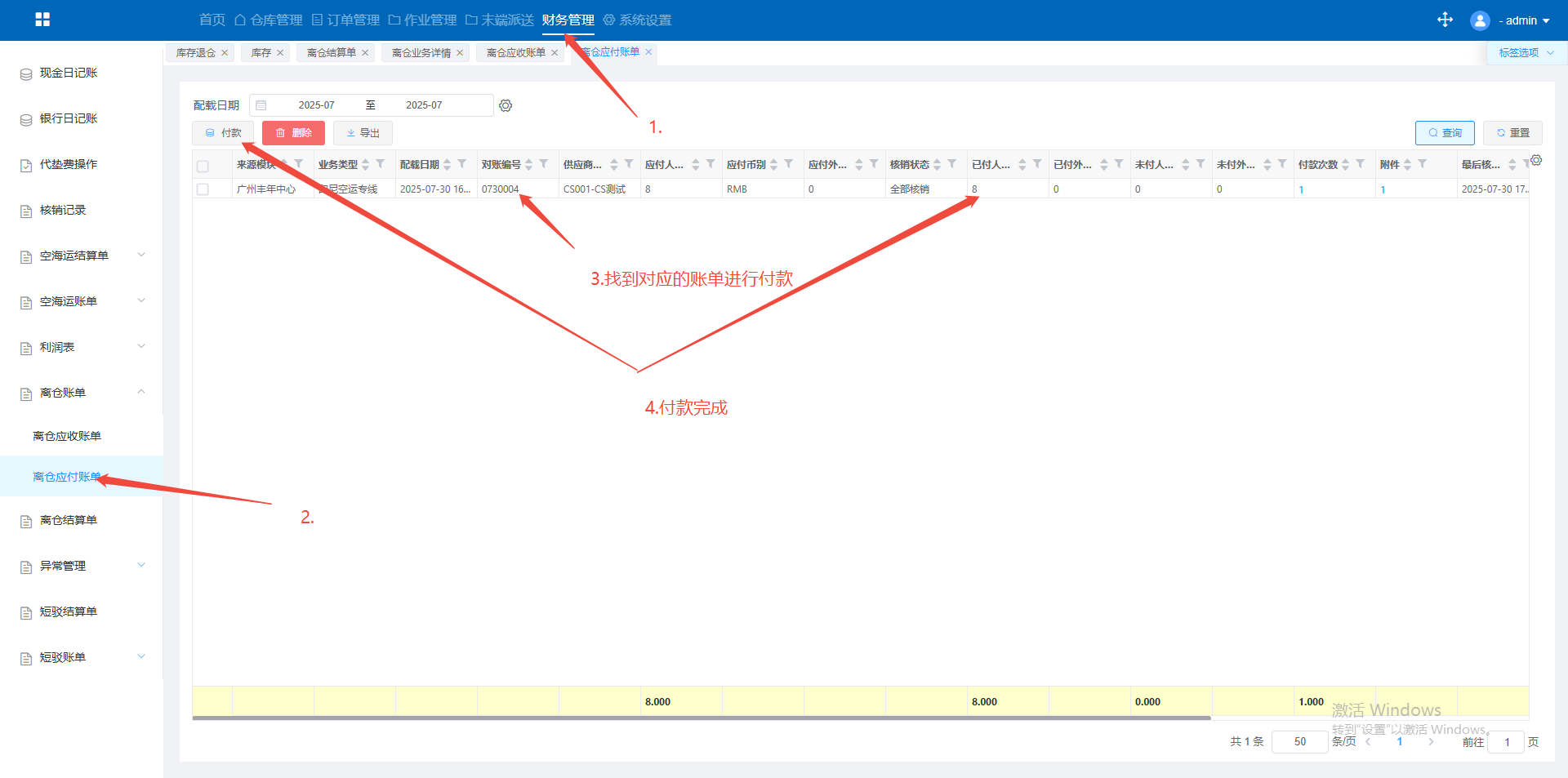Click the fullscreen move icon in header
Image resolution: width=1568 pixels, height=778 pixels.
point(1445,20)
